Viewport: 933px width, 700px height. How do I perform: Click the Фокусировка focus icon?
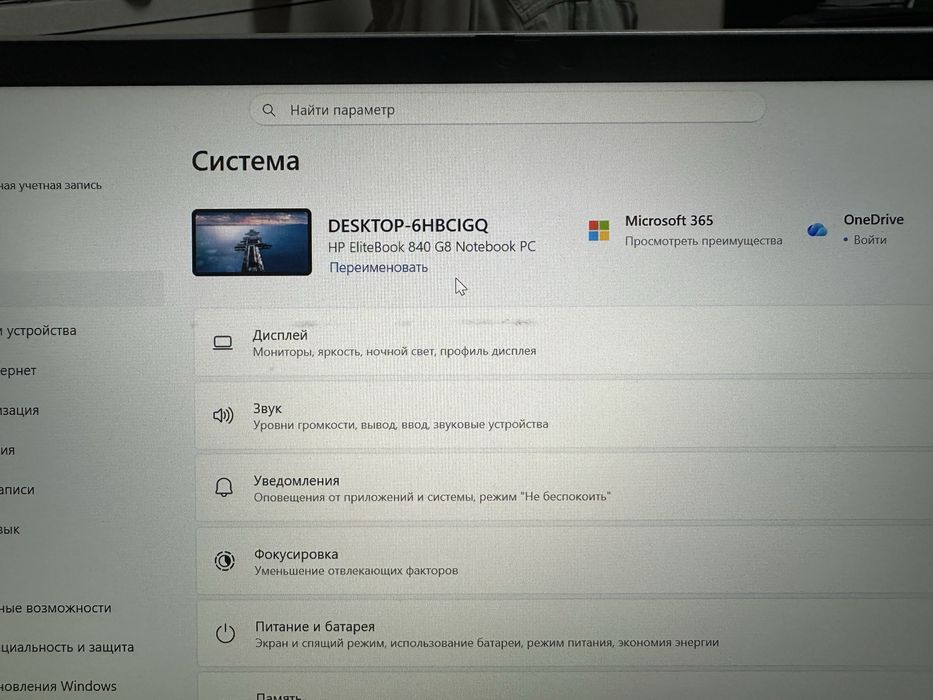point(224,561)
